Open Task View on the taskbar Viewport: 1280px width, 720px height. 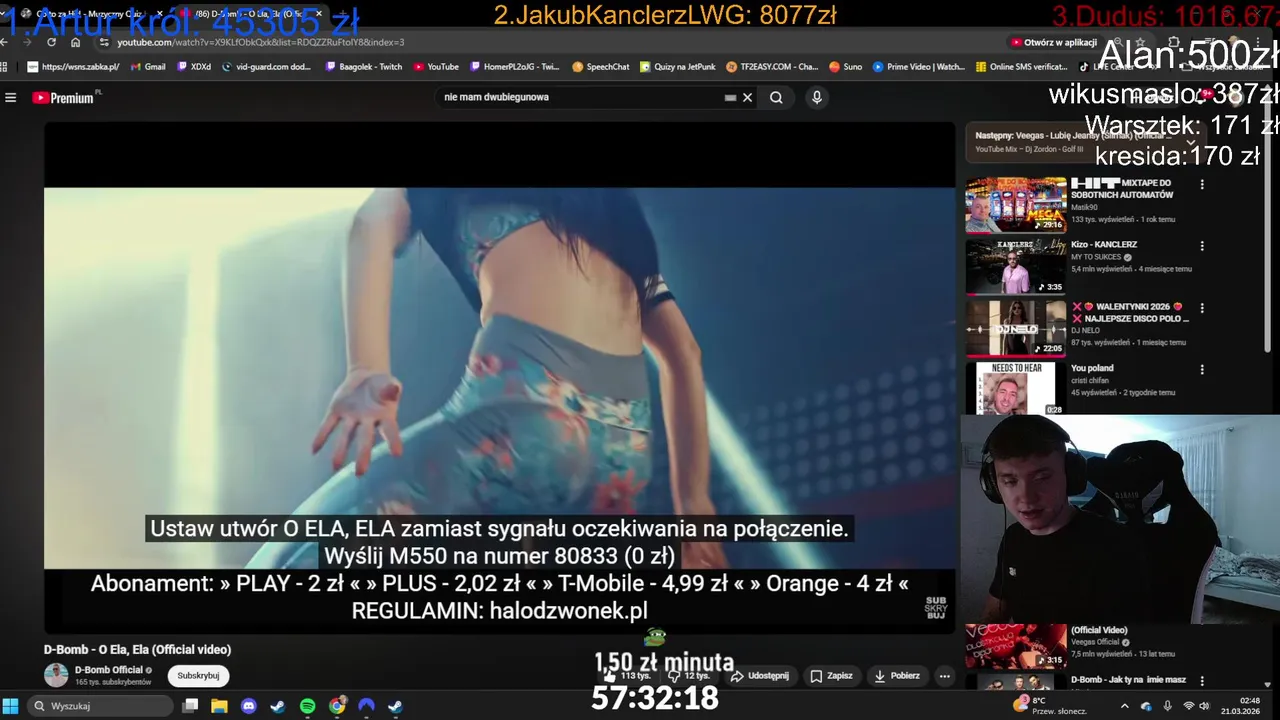click(190, 706)
